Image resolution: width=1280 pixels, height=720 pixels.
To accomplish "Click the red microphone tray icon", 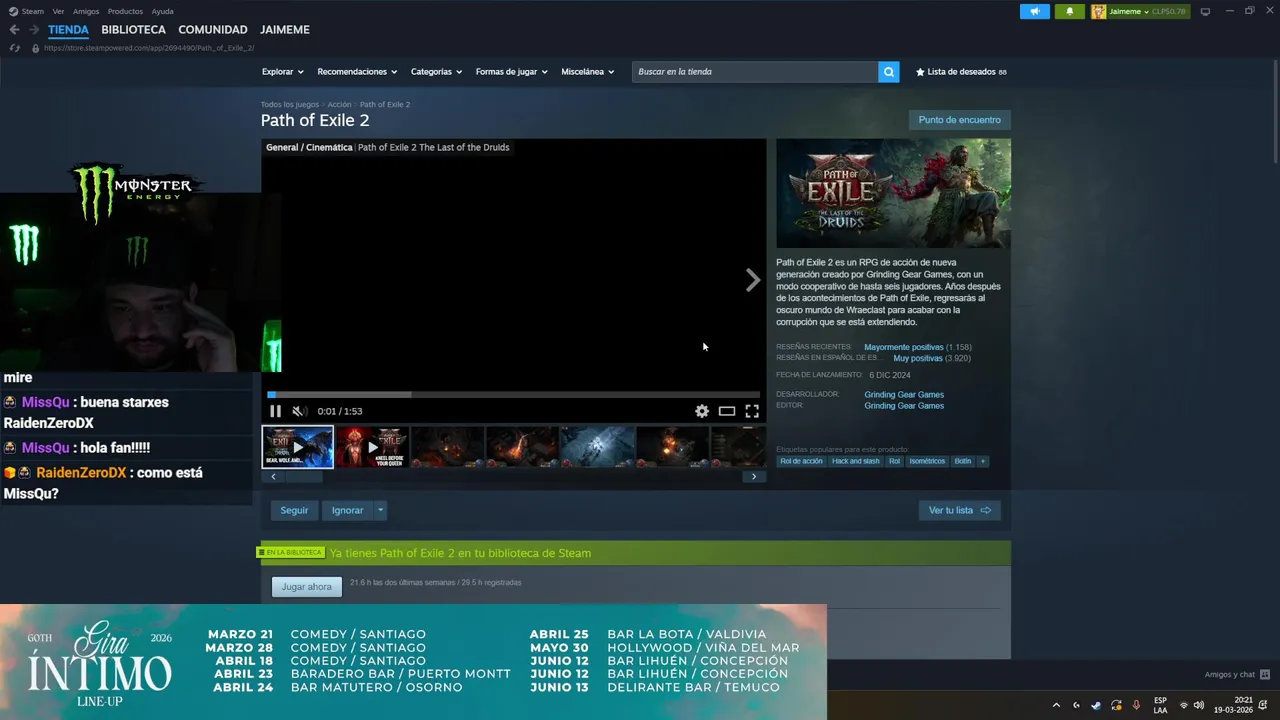I will point(1136,705).
